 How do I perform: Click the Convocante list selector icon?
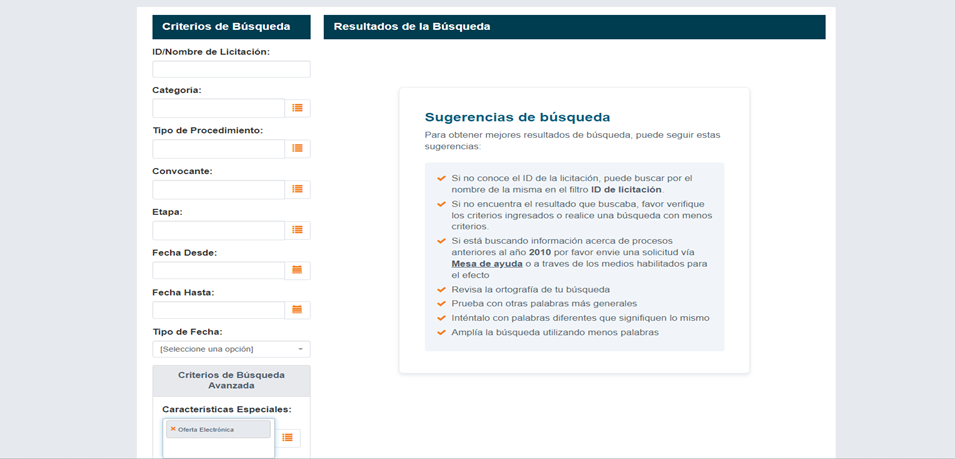click(297, 189)
